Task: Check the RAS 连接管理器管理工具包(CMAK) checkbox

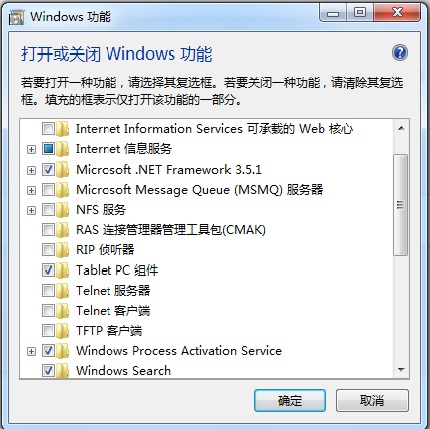Action: [48, 229]
